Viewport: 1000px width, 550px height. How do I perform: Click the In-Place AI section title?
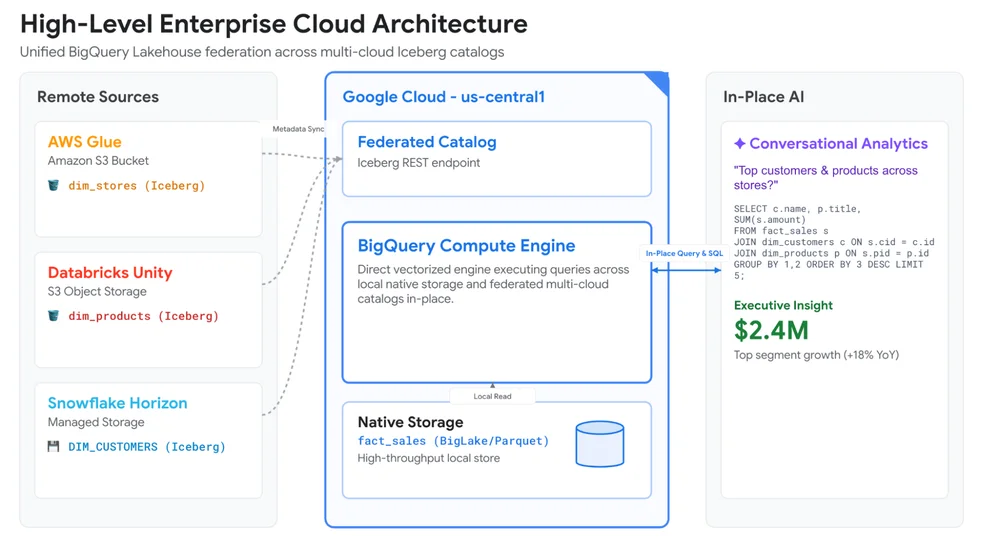(763, 97)
